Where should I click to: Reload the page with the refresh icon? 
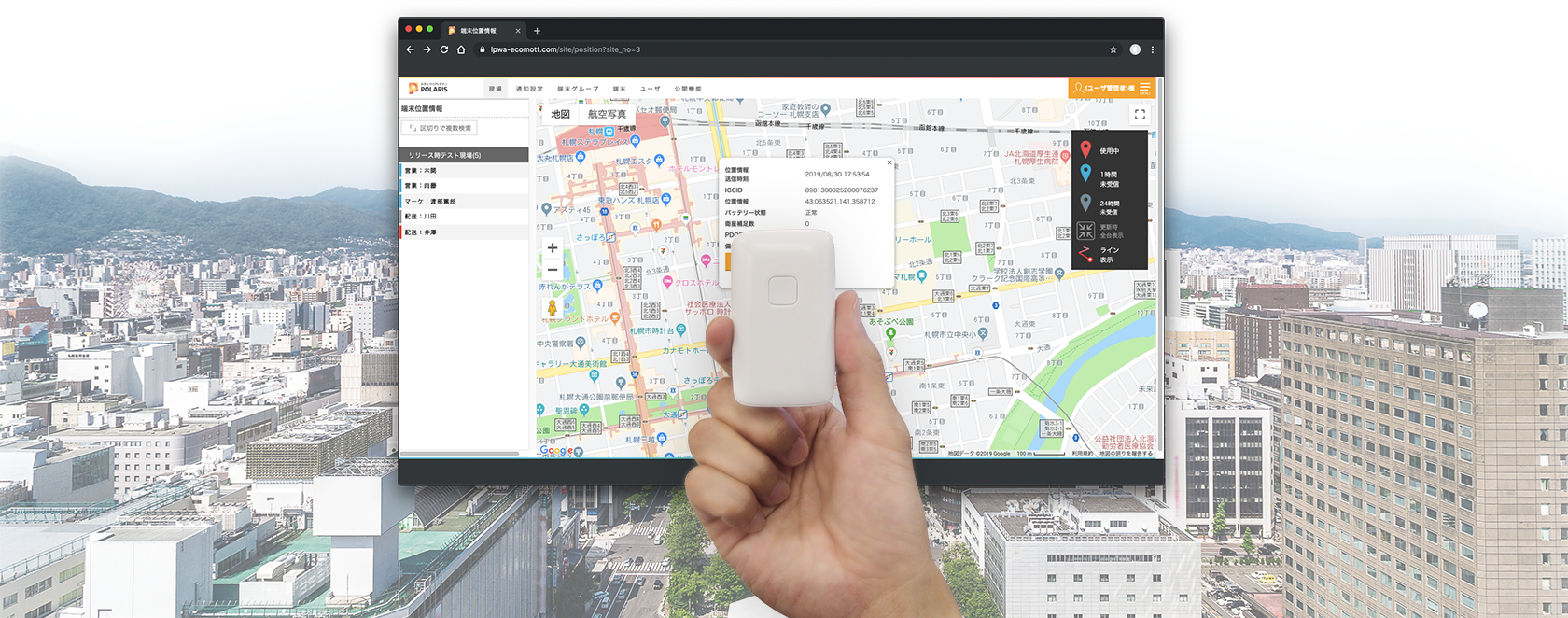444,49
